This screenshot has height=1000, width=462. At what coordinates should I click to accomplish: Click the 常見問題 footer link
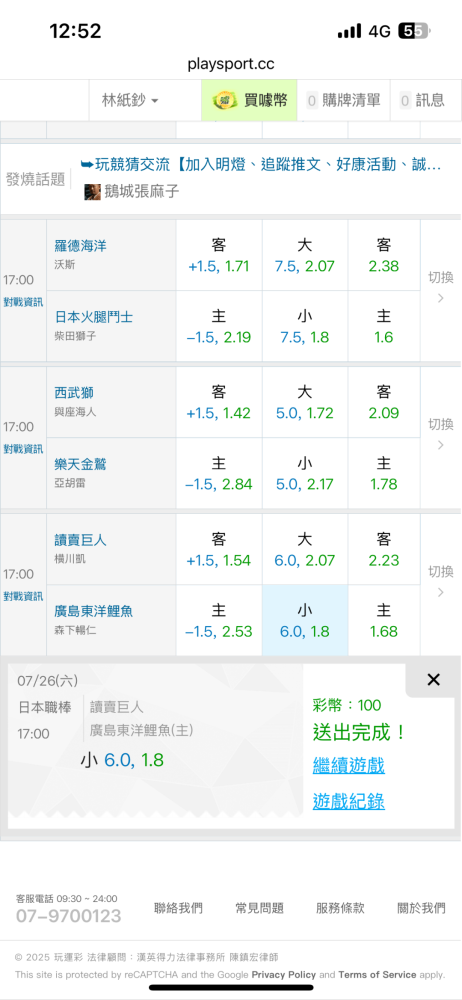pos(260,908)
